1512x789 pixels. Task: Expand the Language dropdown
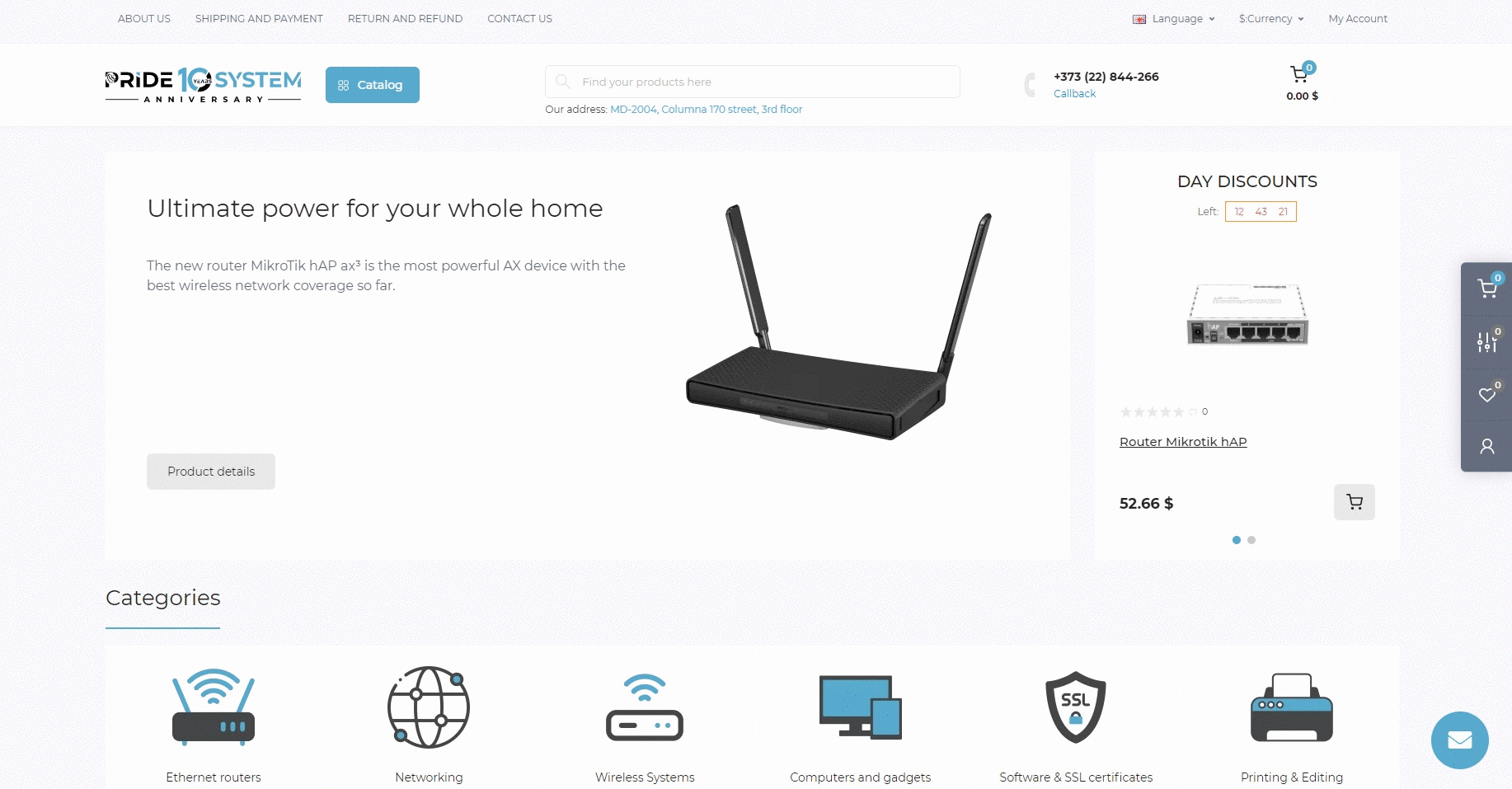coord(1174,19)
